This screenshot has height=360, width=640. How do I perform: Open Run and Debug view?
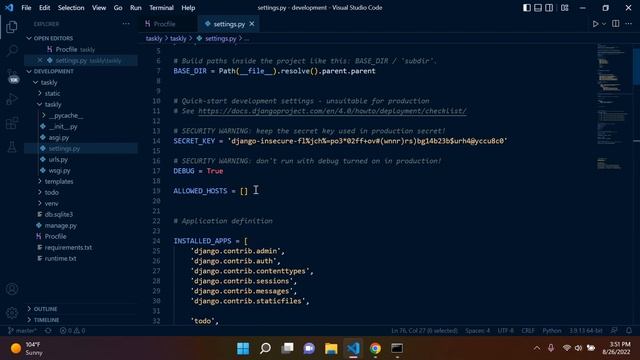pyautogui.click(x=12, y=99)
